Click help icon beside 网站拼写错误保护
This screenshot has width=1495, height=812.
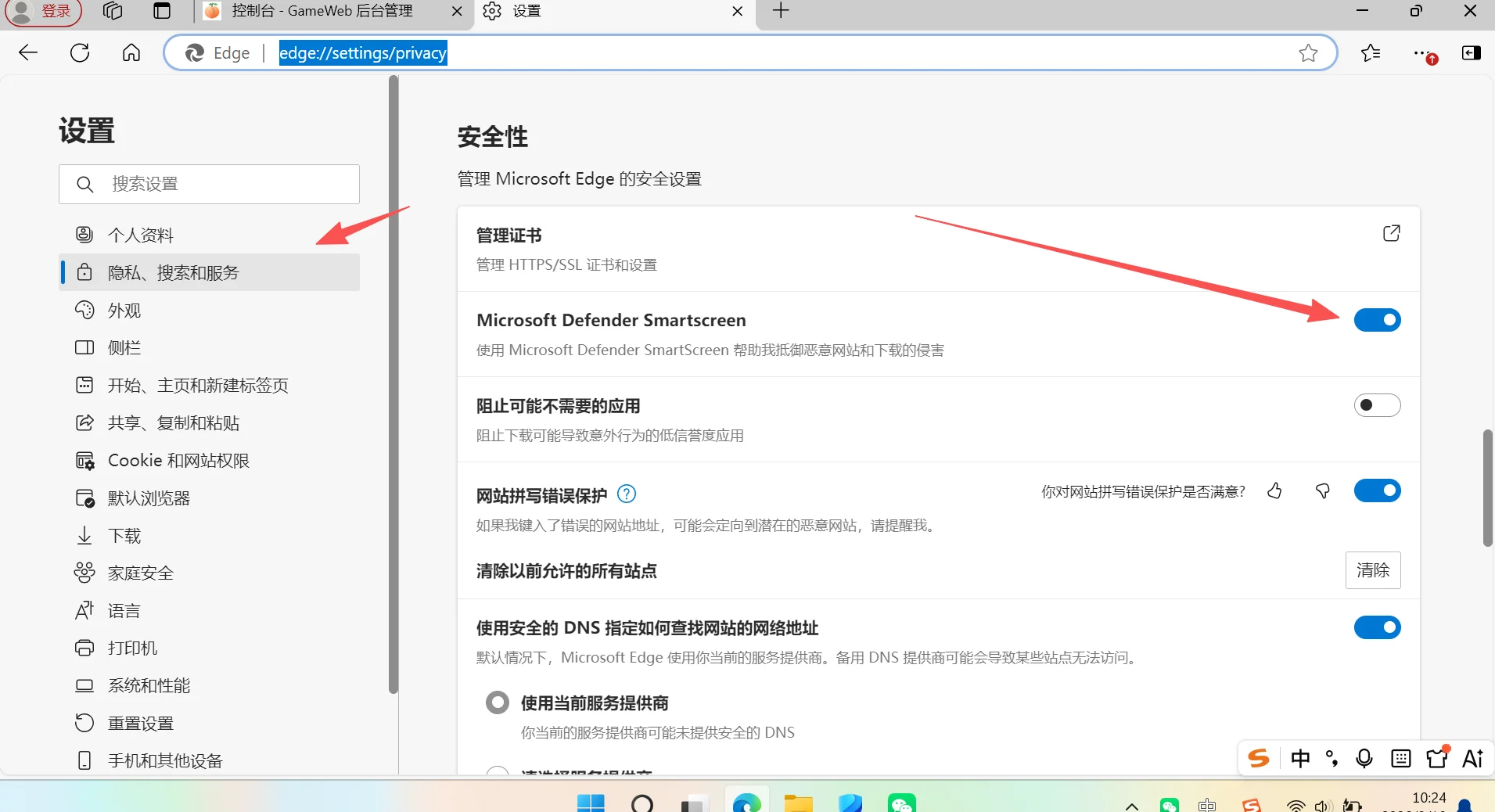627,494
